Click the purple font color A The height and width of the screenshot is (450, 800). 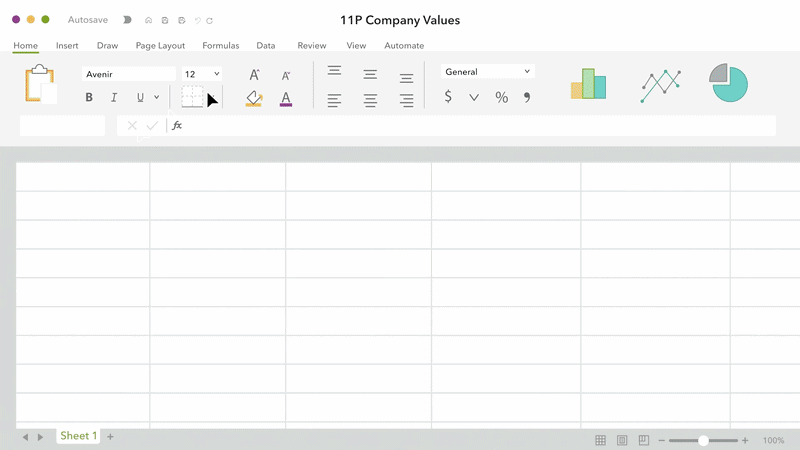tap(286, 98)
